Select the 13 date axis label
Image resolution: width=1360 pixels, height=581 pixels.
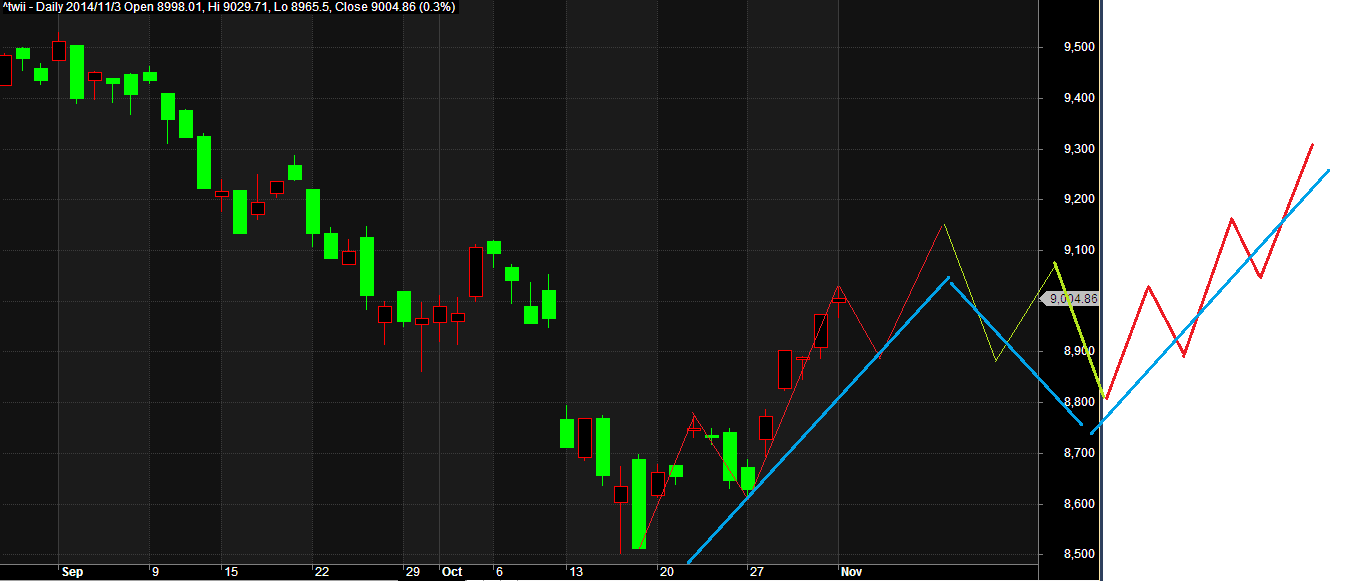pos(575,572)
